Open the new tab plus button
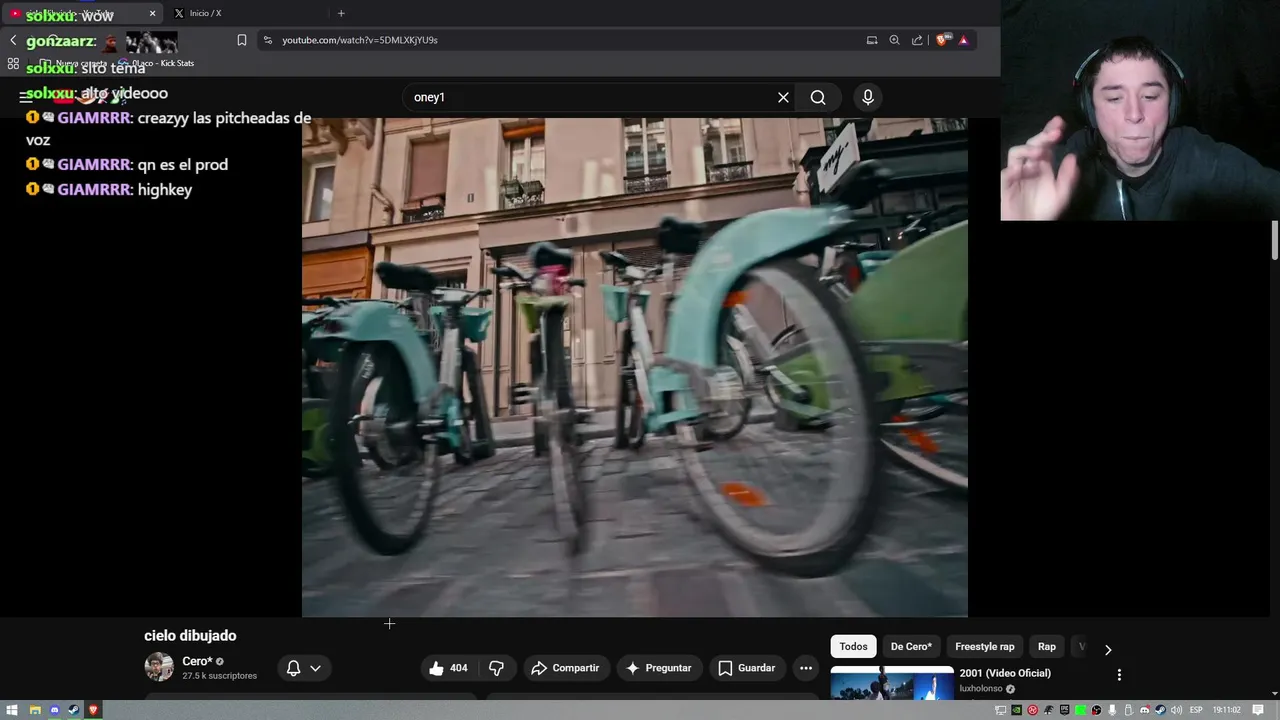This screenshot has width=1280, height=720. coord(341,13)
